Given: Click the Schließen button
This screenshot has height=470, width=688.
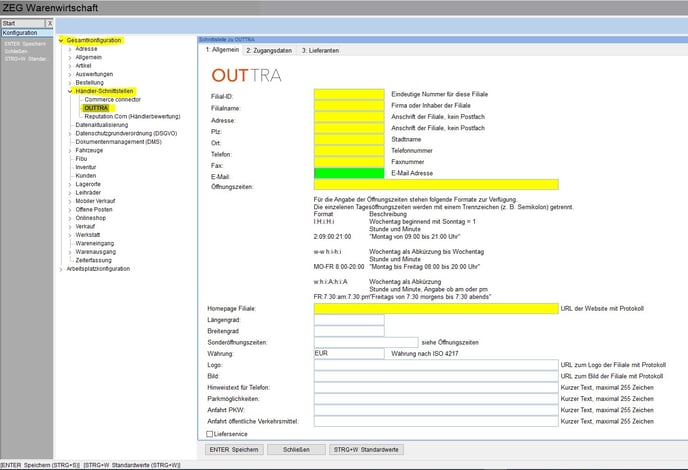Looking at the screenshot, I should [296, 450].
